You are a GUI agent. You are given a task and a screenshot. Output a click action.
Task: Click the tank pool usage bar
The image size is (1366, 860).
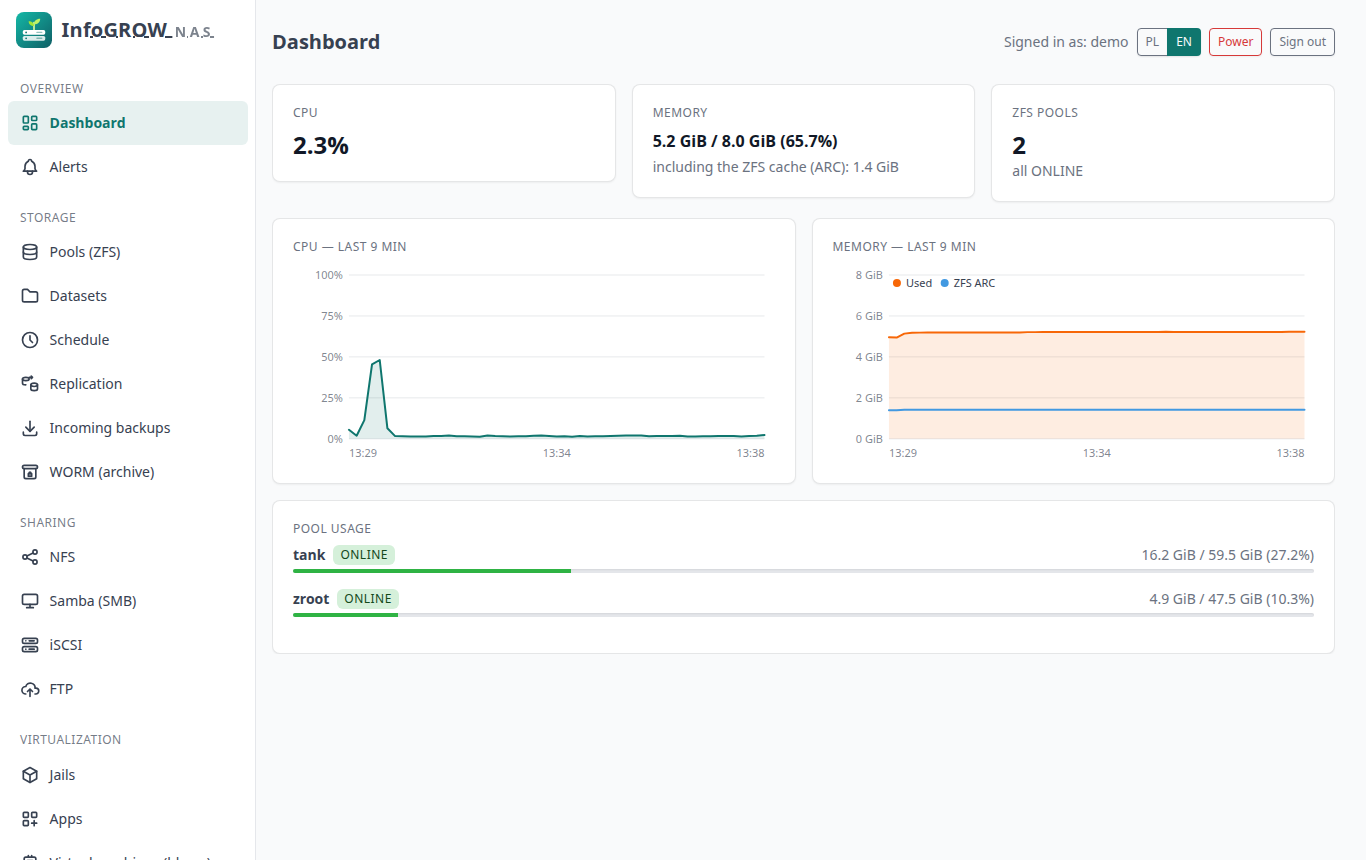pos(803,571)
